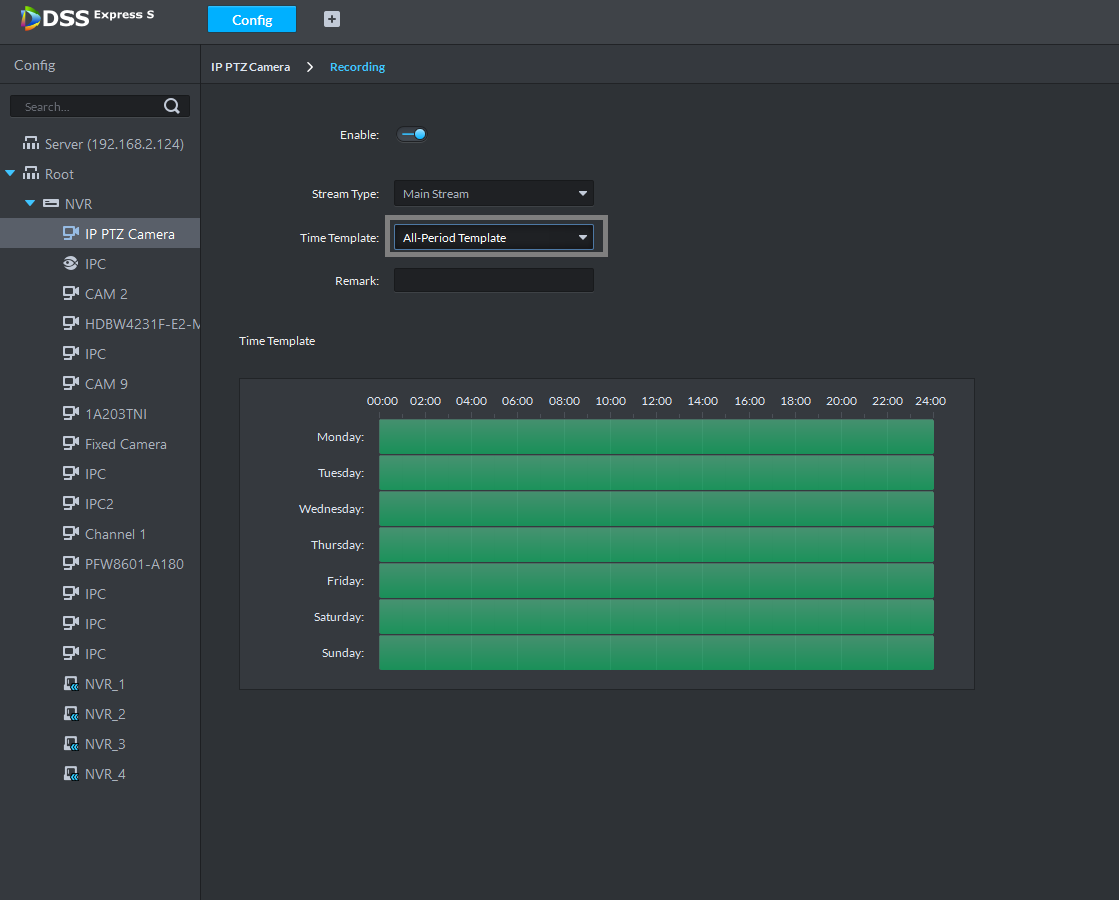Select PFW8601-A180 in the device tree
The image size is (1119, 900).
point(133,564)
